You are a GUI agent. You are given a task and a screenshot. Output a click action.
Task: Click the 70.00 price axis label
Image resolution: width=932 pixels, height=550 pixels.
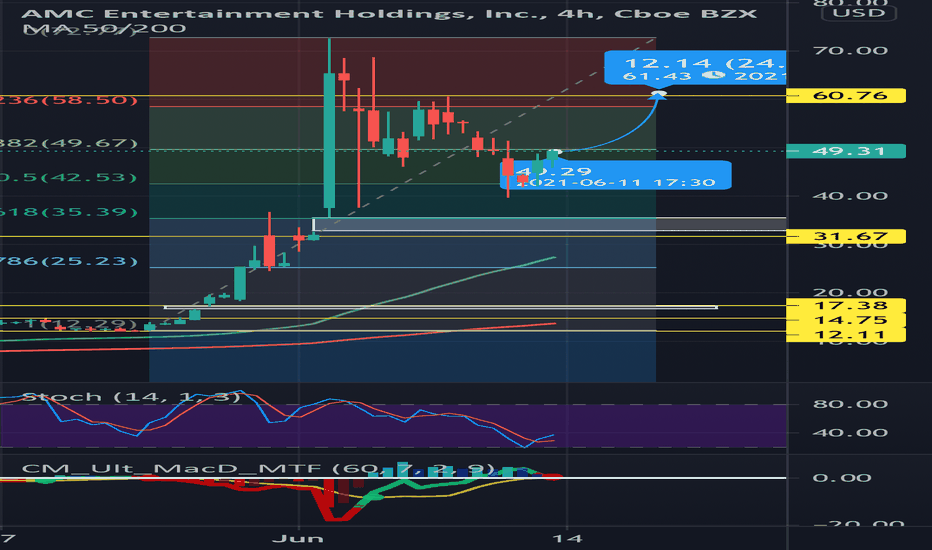[x=850, y=50]
